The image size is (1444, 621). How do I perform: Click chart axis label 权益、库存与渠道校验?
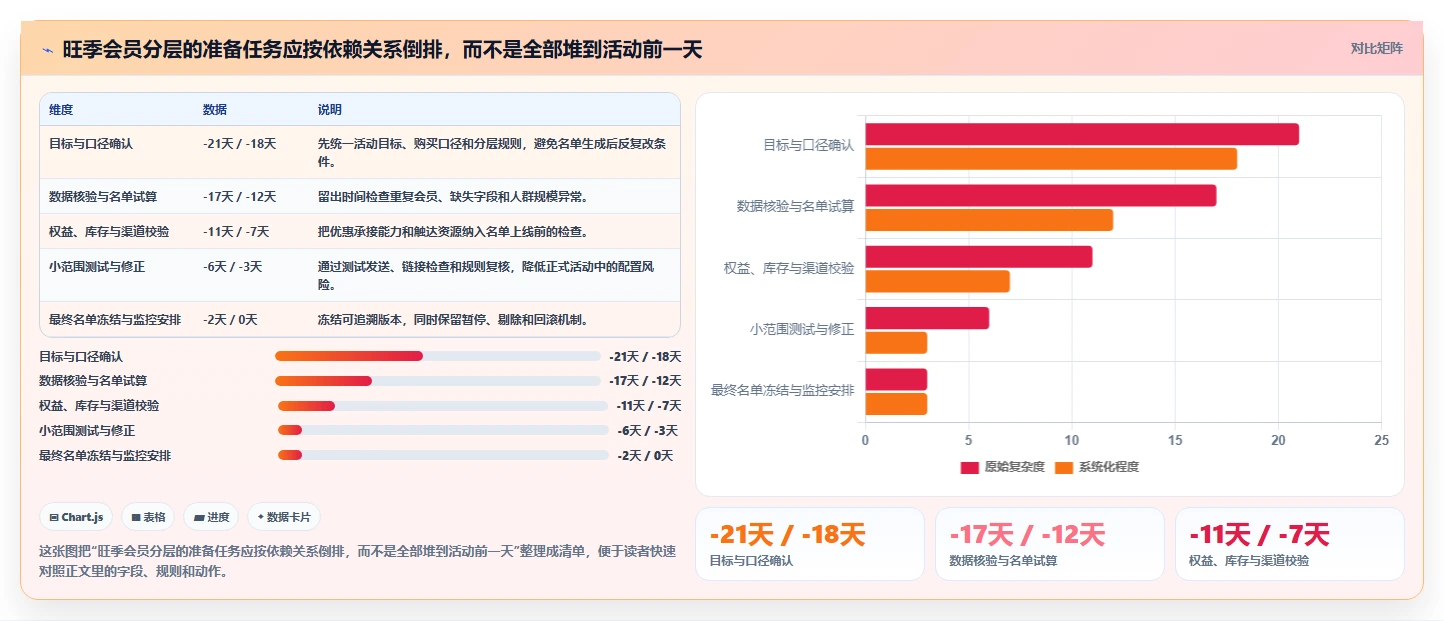tap(789, 268)
